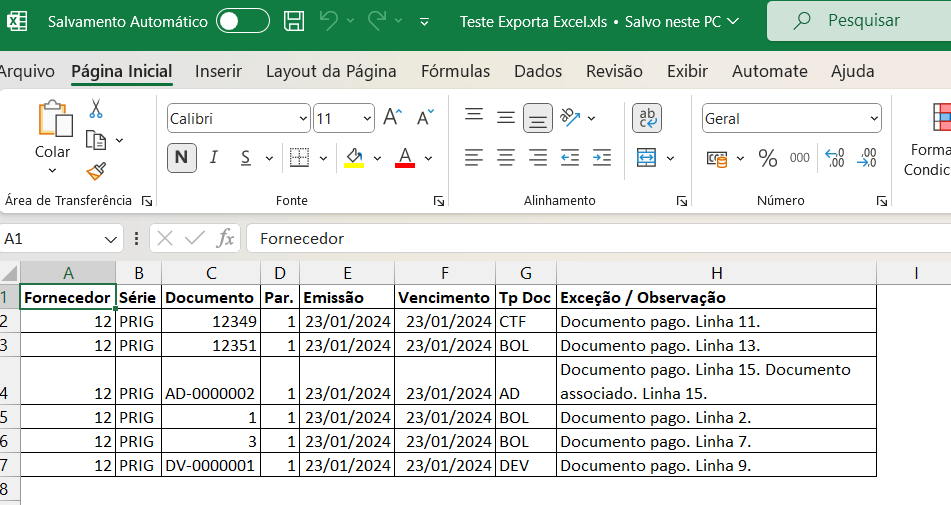
Task: Open the undo history dropdown arrow
Action: 351,21
